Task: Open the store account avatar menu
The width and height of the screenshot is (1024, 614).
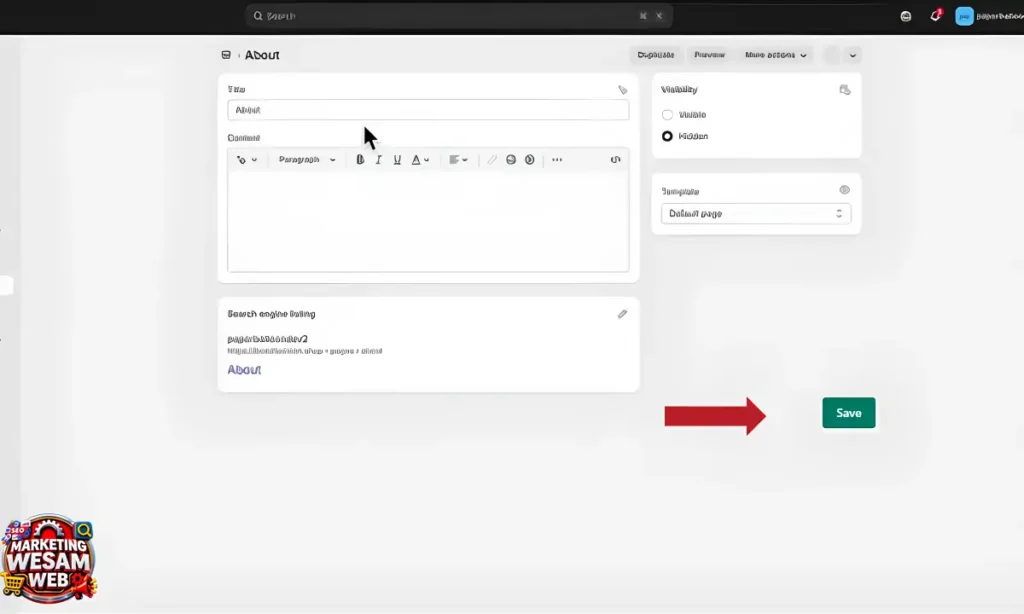Action: [964, 16]
